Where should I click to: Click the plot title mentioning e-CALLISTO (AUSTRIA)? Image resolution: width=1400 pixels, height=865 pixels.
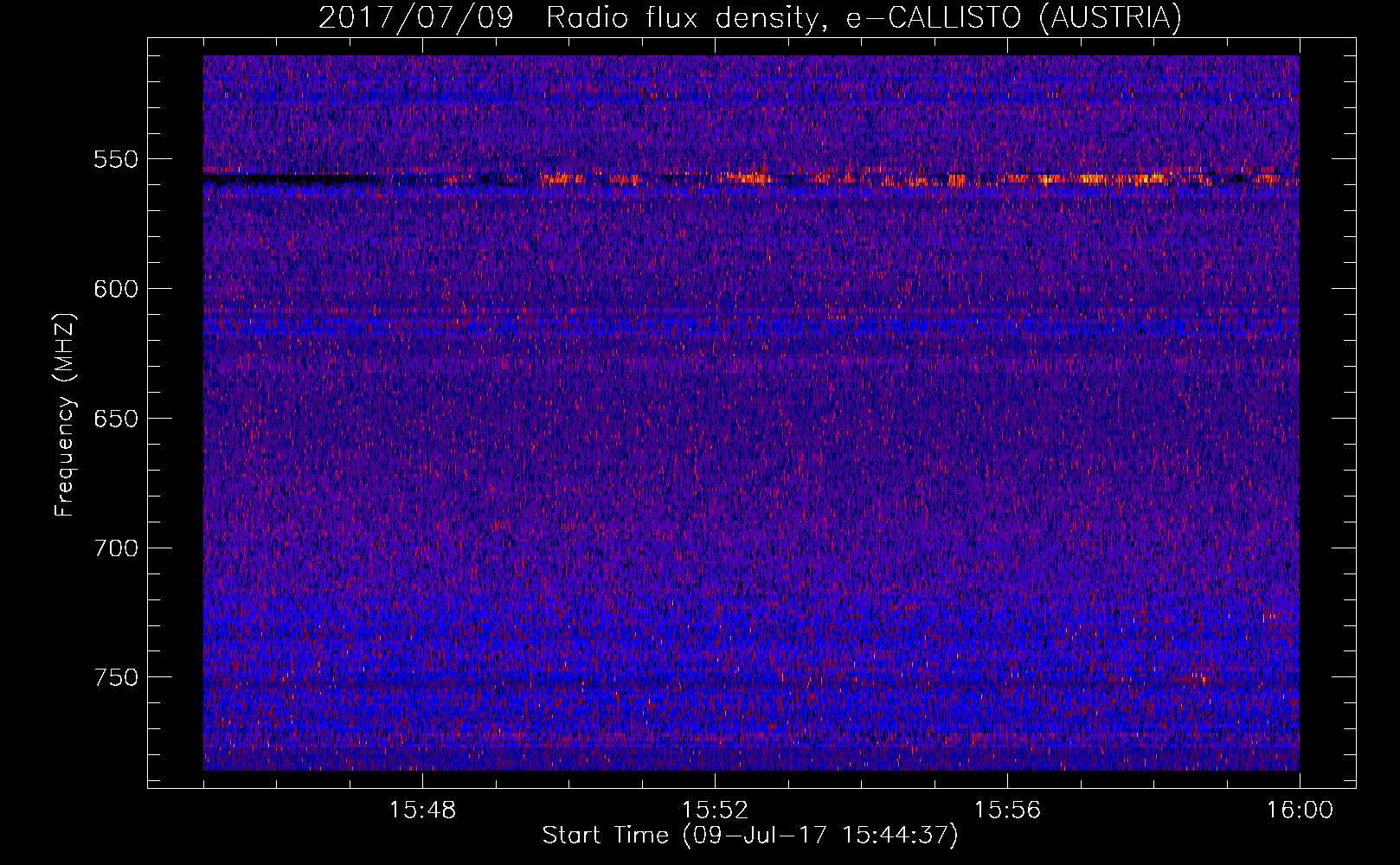(750, 17)
